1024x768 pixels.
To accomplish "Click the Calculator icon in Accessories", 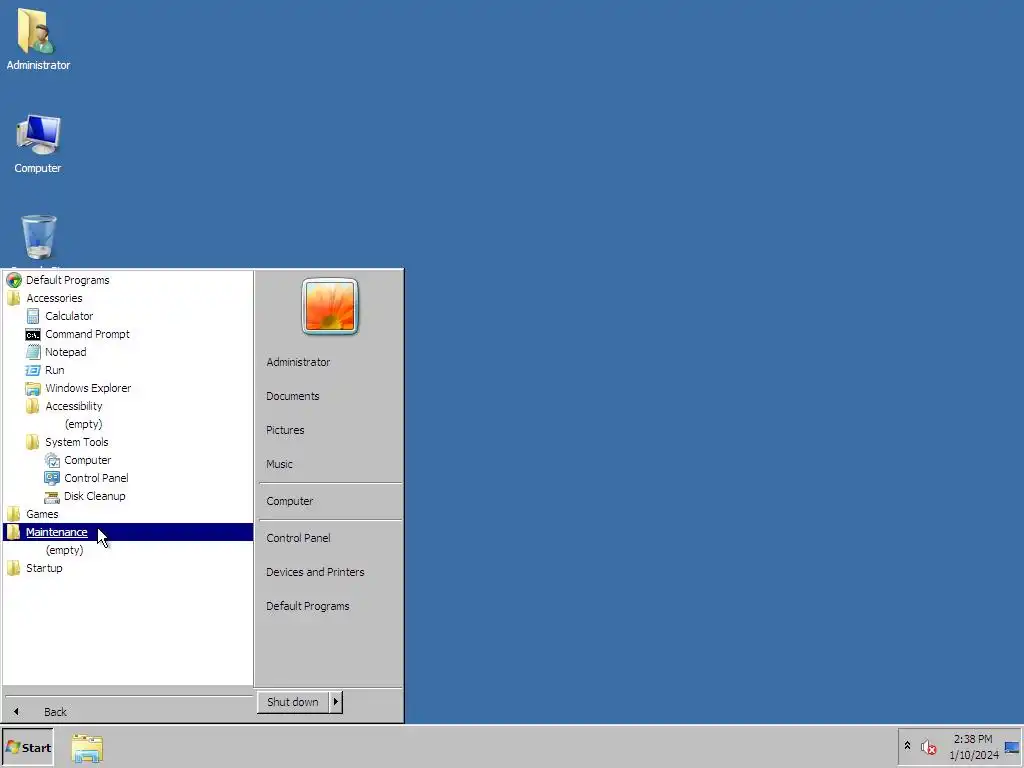I will coord(33,316).
